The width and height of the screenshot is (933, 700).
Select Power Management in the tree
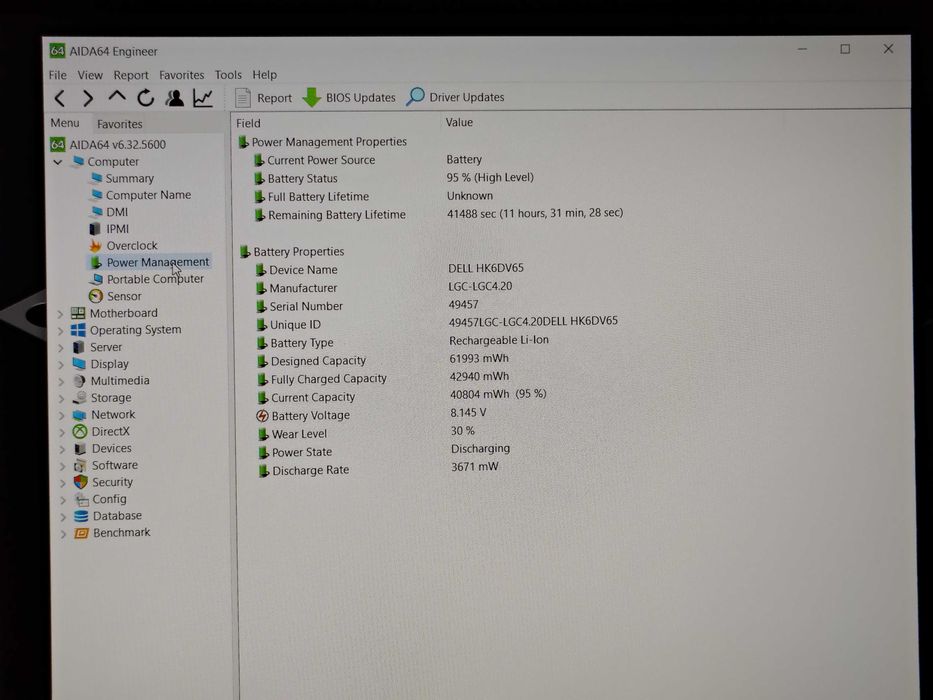point(158,262)
